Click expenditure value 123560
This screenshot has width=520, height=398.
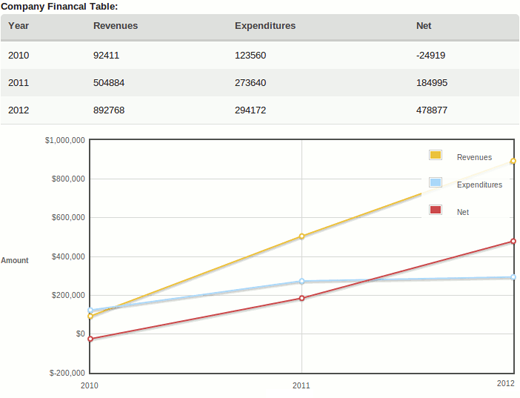pos(250,55)
